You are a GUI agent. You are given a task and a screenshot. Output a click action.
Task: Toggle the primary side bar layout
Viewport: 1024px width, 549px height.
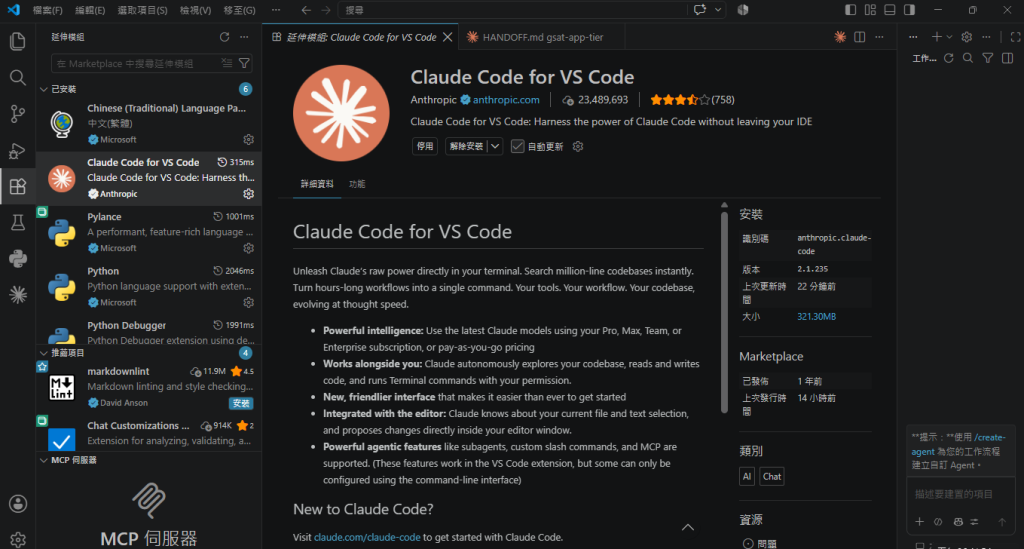850,10
